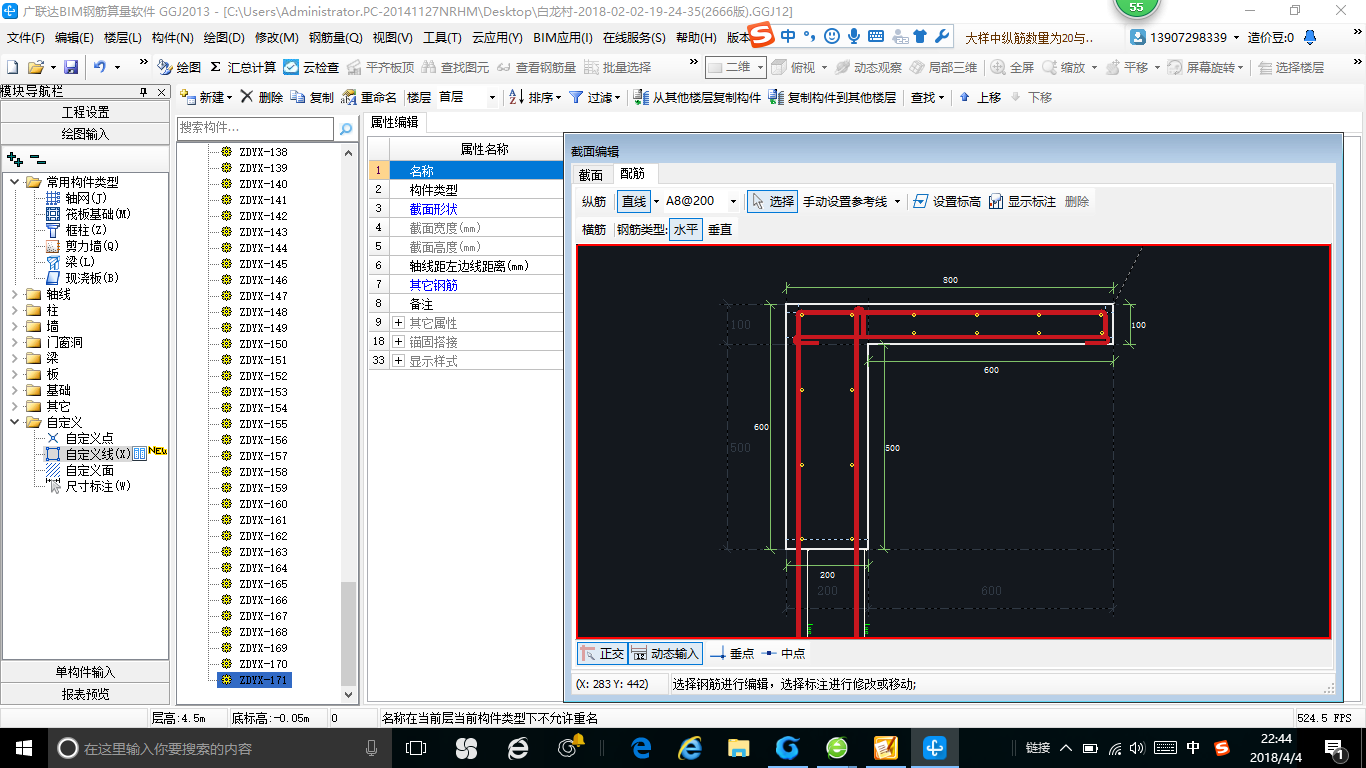
Task: Open the 在线服务(S) menu
Action: pos(634,38)
